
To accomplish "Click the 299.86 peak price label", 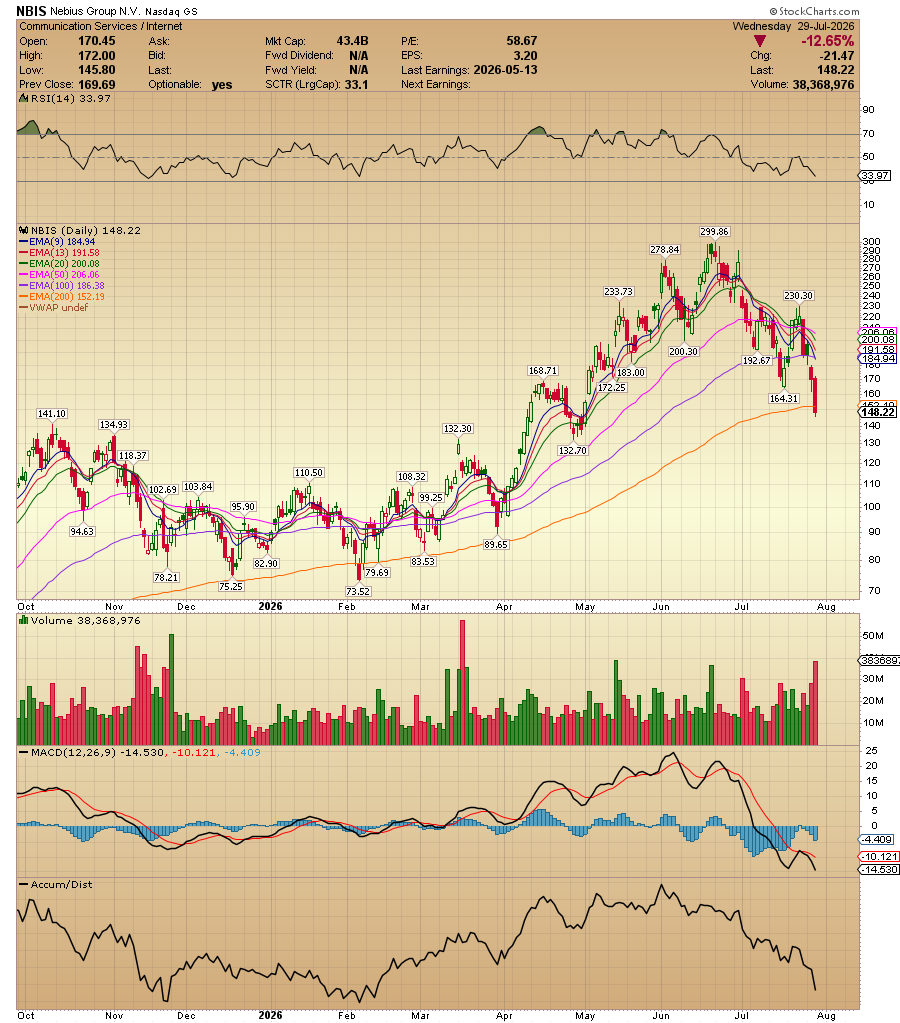I will 714,232.
